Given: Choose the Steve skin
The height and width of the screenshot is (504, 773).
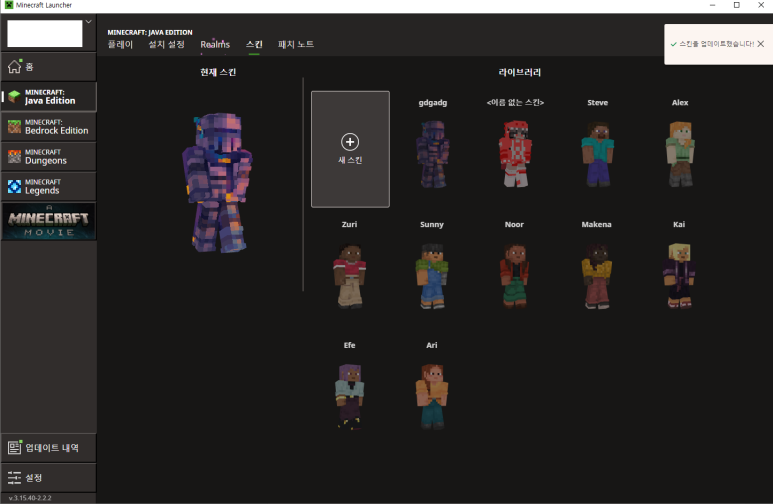Looking at the screenshot, I should pyautogui.click(x=597, y=154).
